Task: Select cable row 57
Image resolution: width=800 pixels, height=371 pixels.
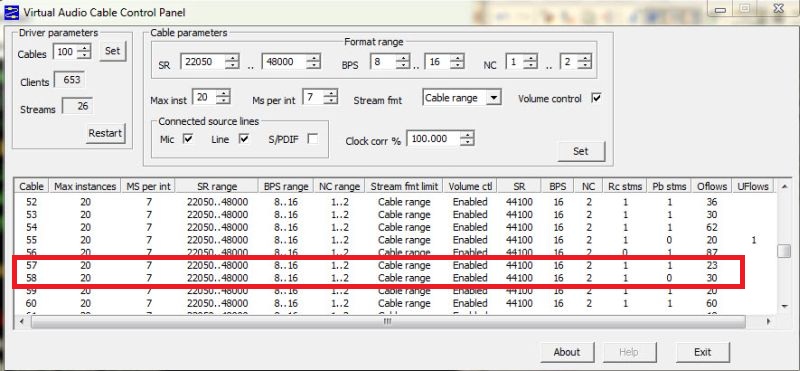Action: click(x=394, y=265)
